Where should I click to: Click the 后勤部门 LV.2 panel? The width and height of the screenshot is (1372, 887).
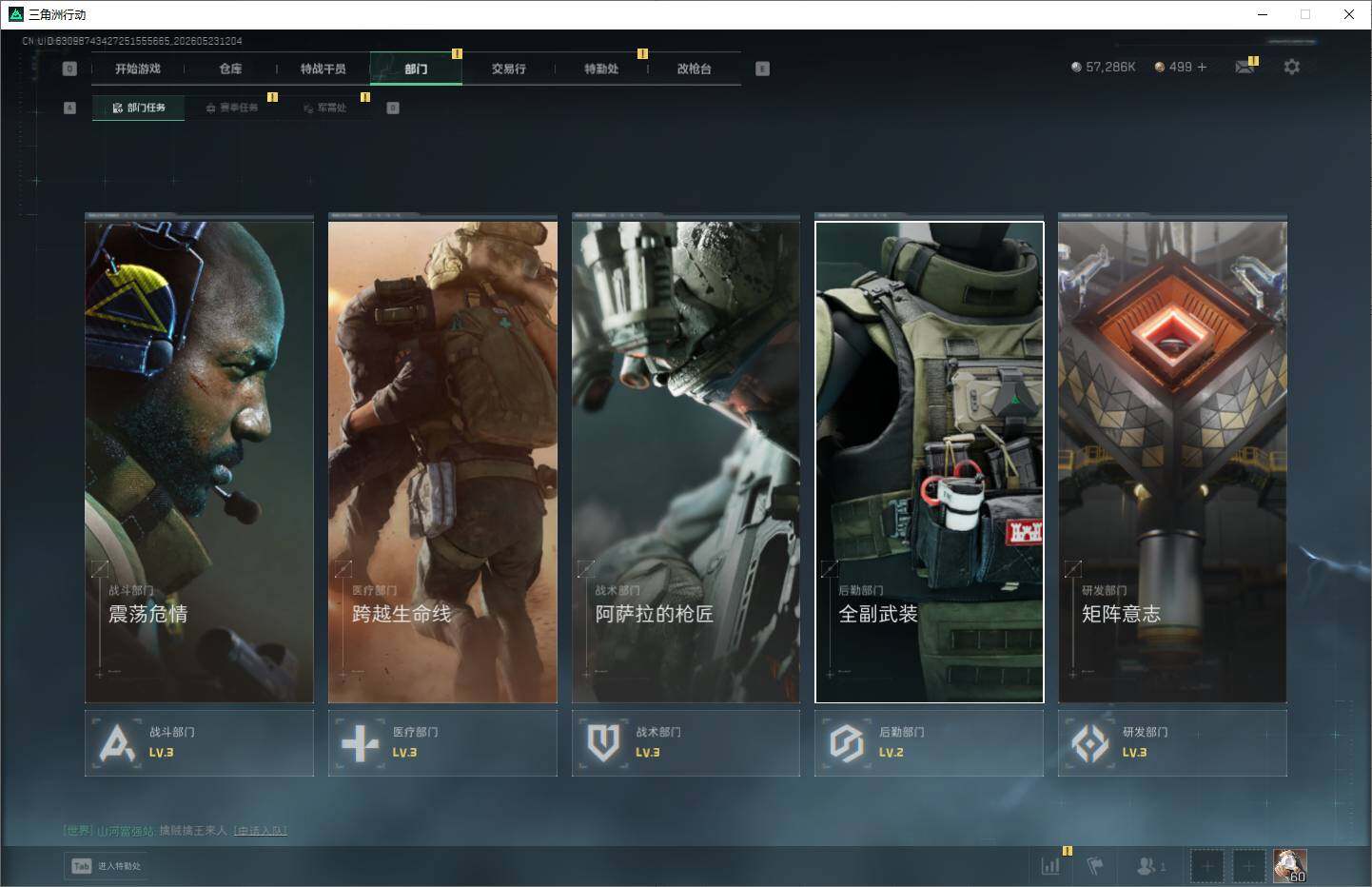[x=929, y=742]
